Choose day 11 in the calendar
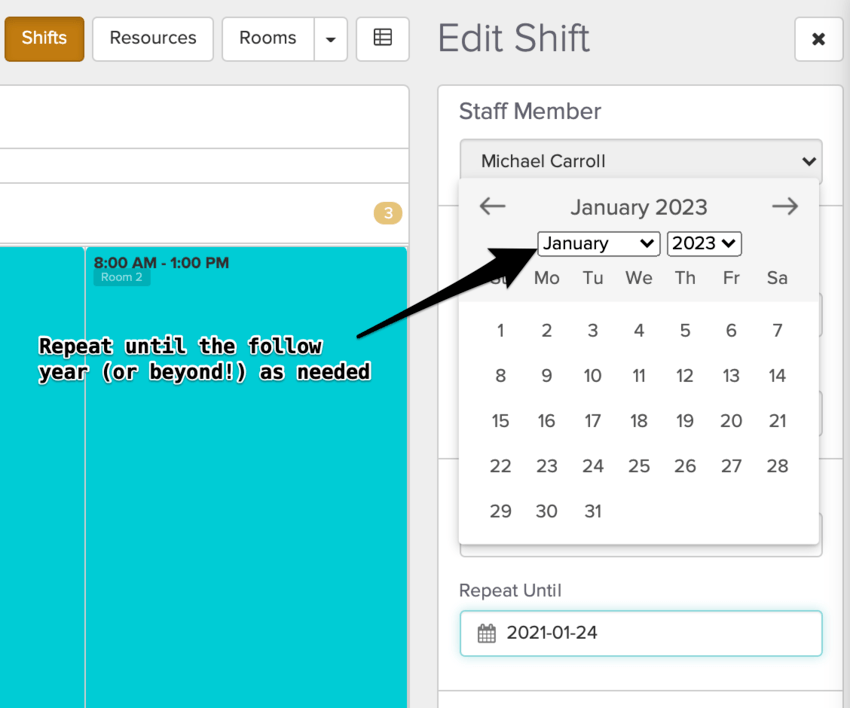Screen dimensions: 850x708 point(639,375)
